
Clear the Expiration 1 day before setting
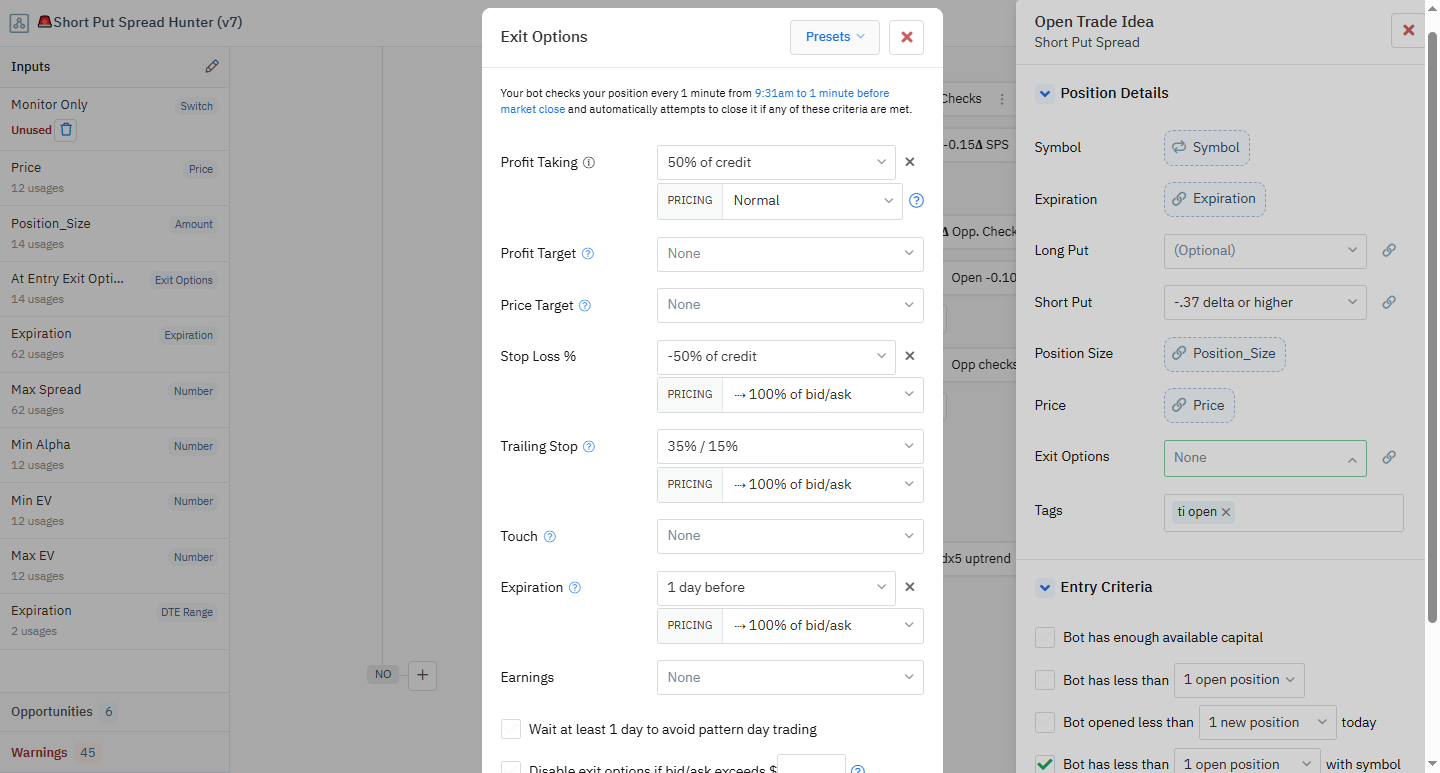coord(910,587)
